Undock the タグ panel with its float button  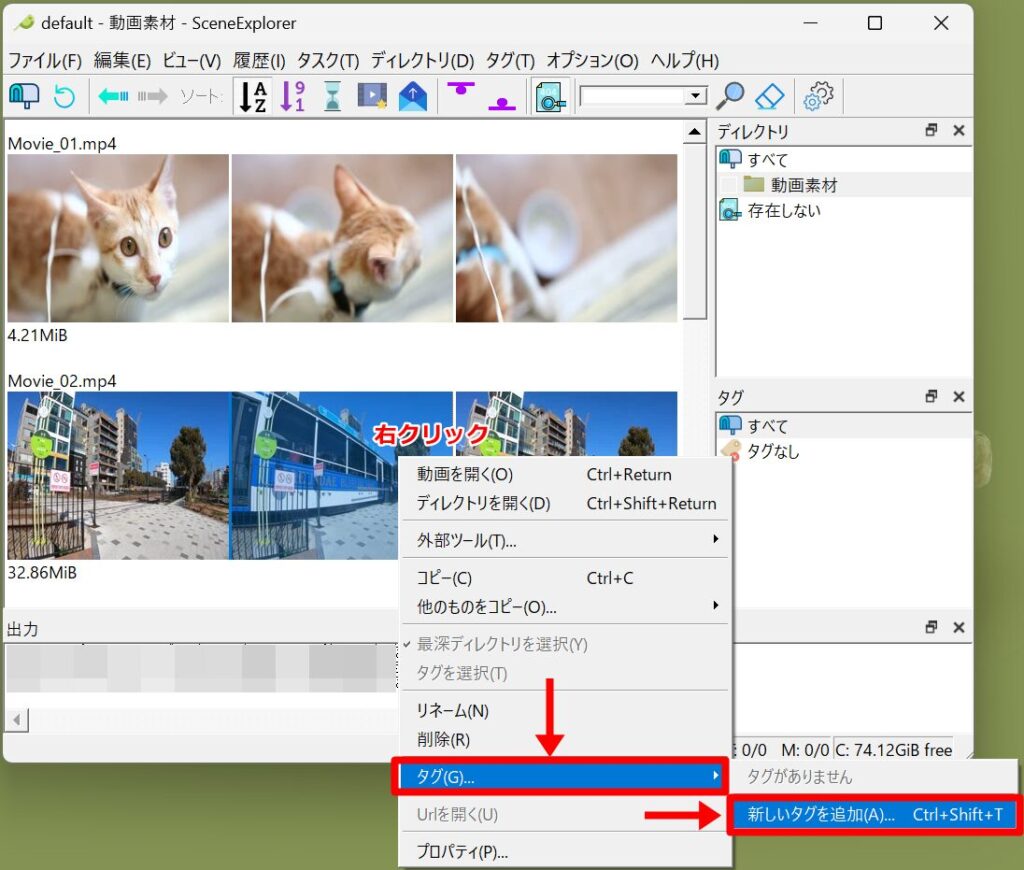coord(931,397)
